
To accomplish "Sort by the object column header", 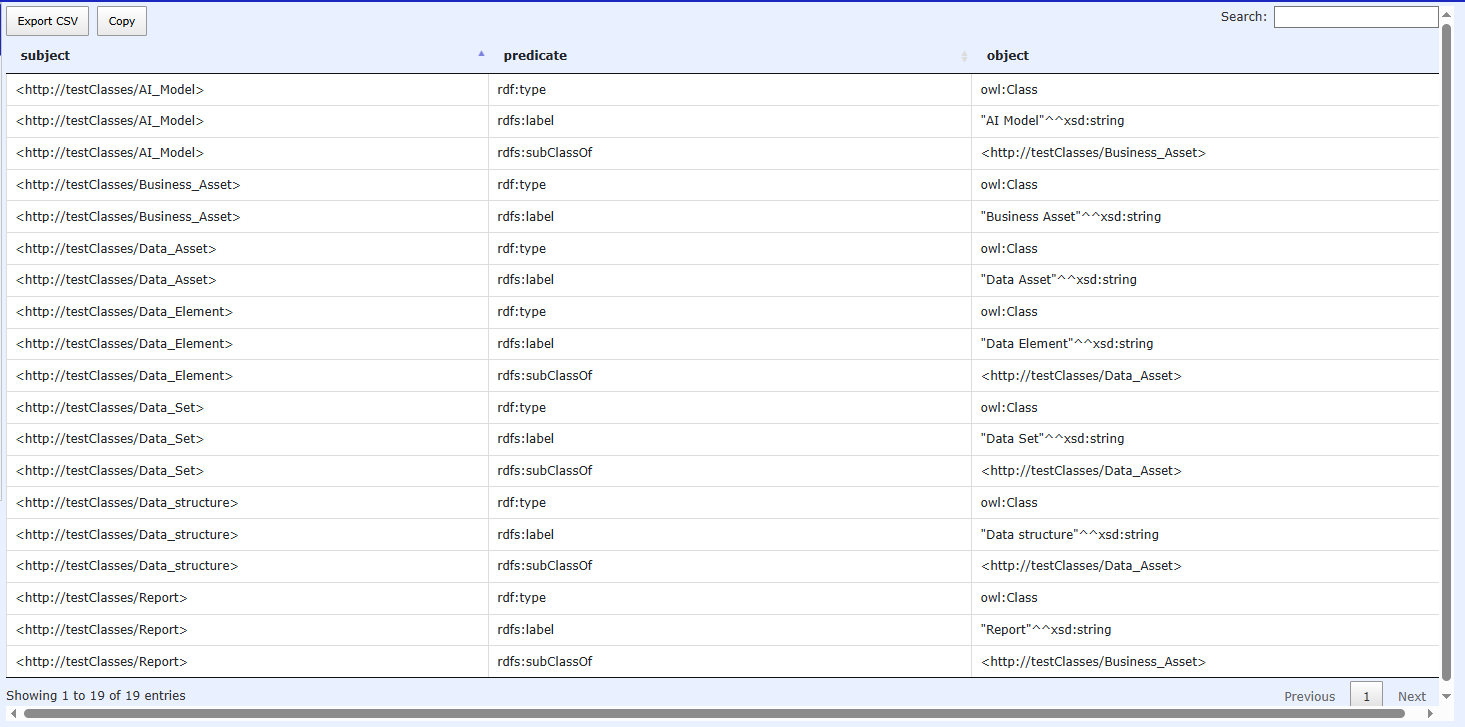I will pos(1205,56).
